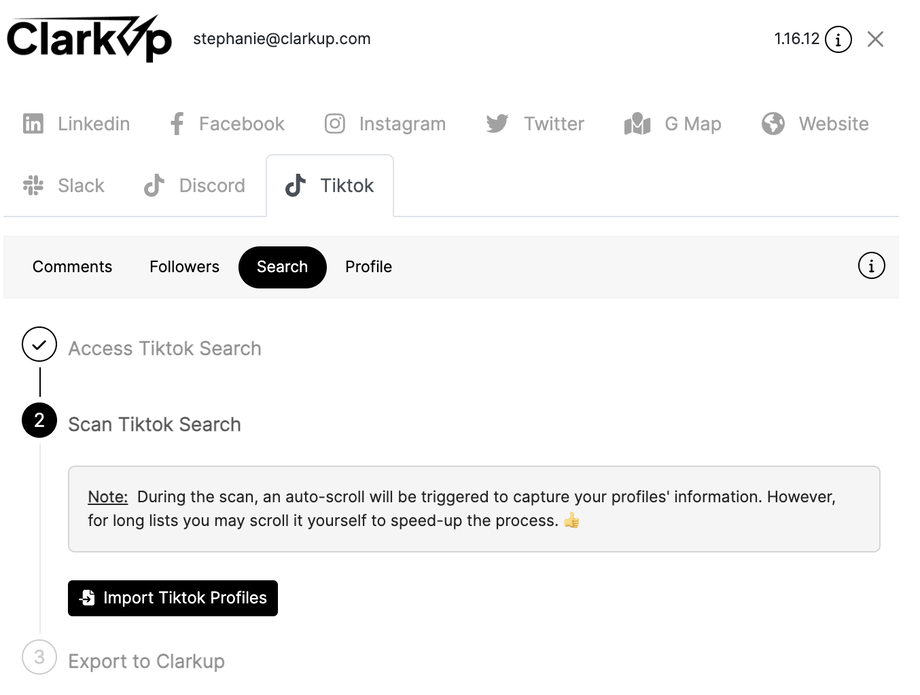Open version info icon beside 1.16.12
920x695 pixels.
click(838, 40)
